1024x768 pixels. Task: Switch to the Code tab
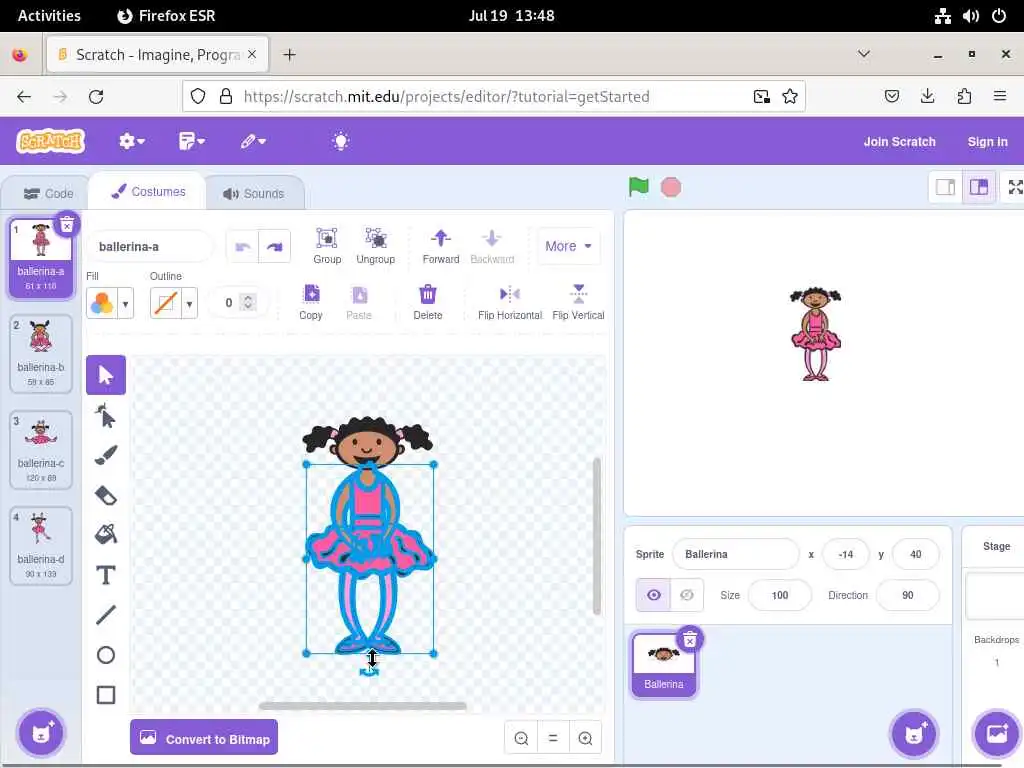click(x=48, y=193)
